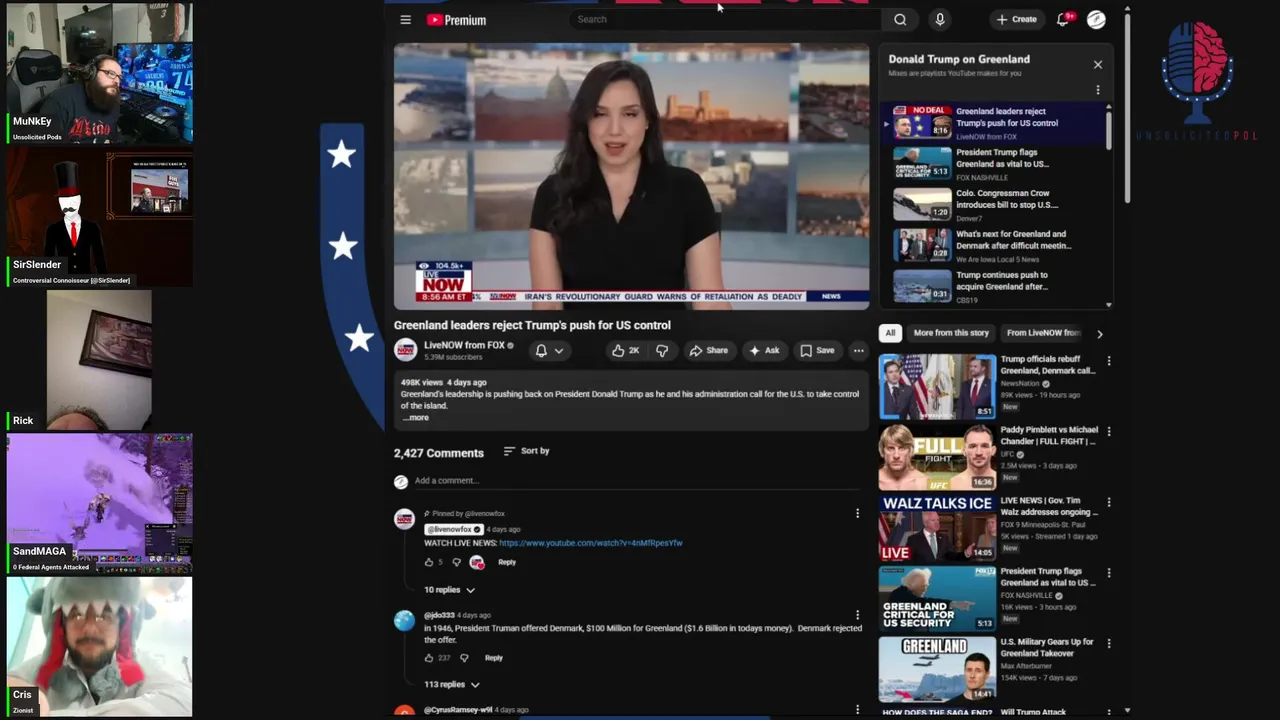Click the 2,427 Comments heading
The image size is (1280, 720).
(438, 453)
